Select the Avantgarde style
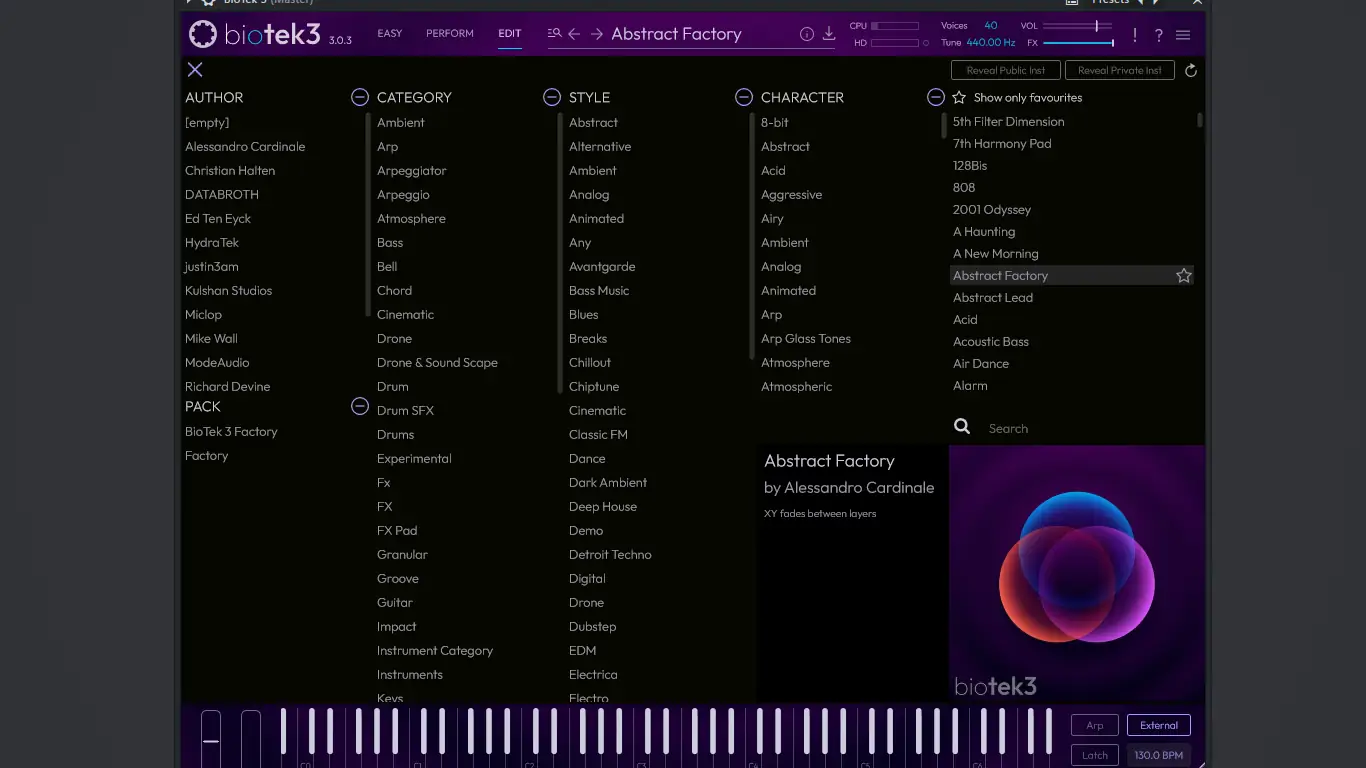 pos(602,266)
